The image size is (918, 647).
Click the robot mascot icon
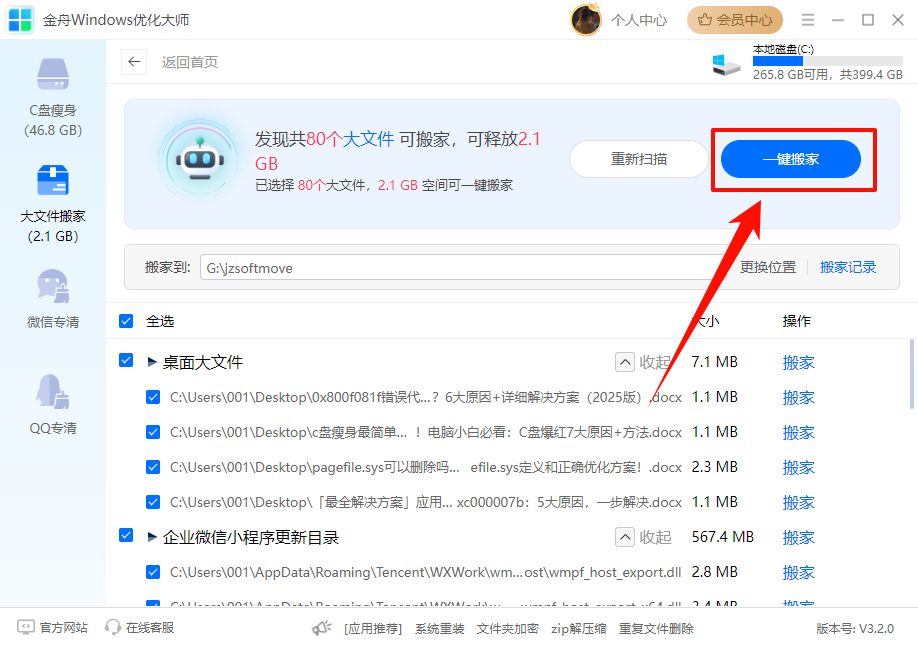200,160
